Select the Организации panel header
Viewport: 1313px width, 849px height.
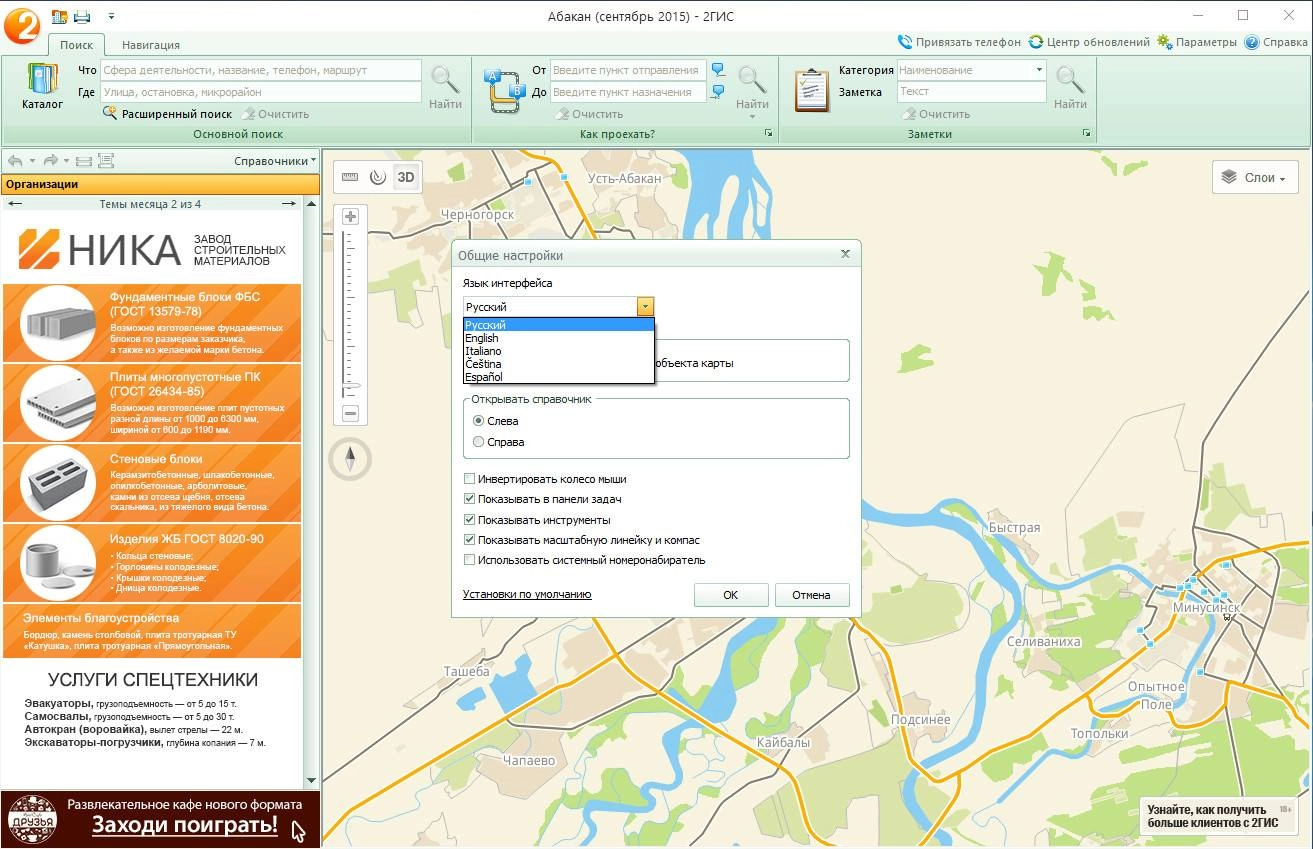coord(160,184)
